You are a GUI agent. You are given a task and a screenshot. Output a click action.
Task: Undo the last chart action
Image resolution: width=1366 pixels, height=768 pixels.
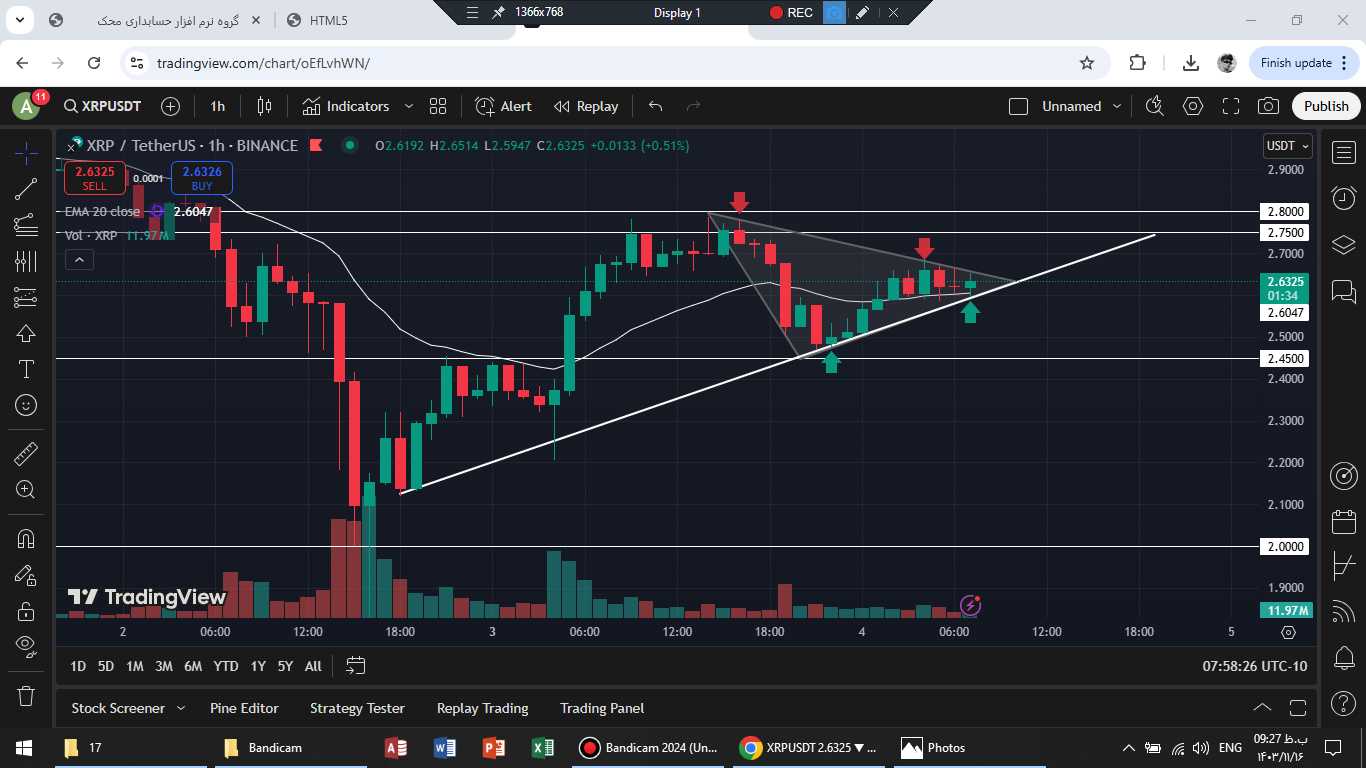pyautogui.click(x=655, y=106)
